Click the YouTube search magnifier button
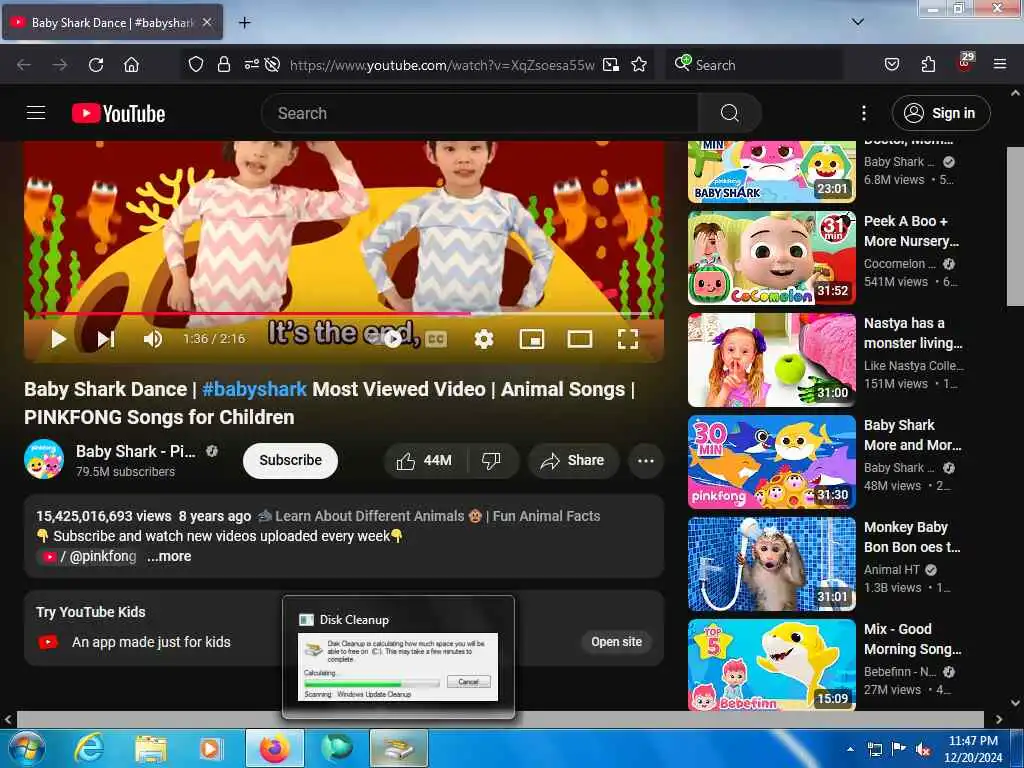 coord(729,113)
